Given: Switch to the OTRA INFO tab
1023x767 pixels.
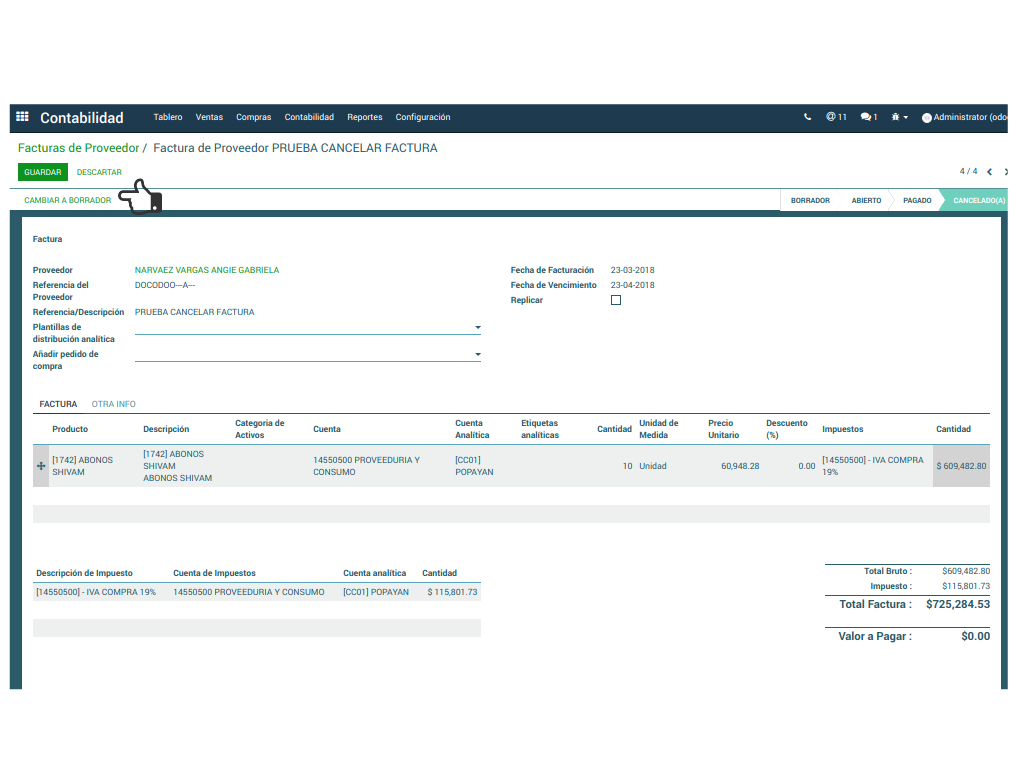Looking at the screenshot, I should click(113, 404).
